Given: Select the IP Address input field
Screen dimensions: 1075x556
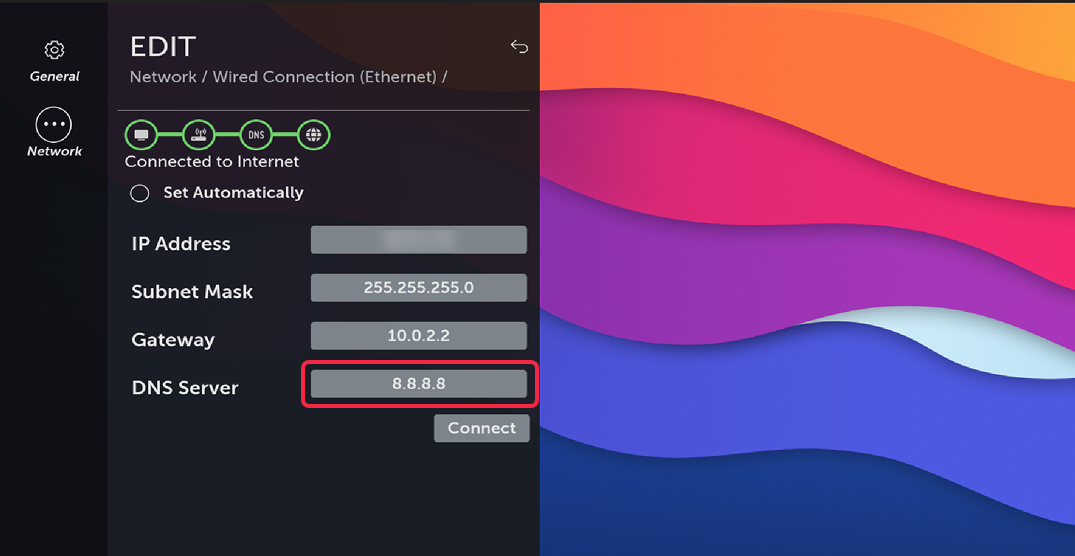Looking at the screenshot, I should (418, 240).
